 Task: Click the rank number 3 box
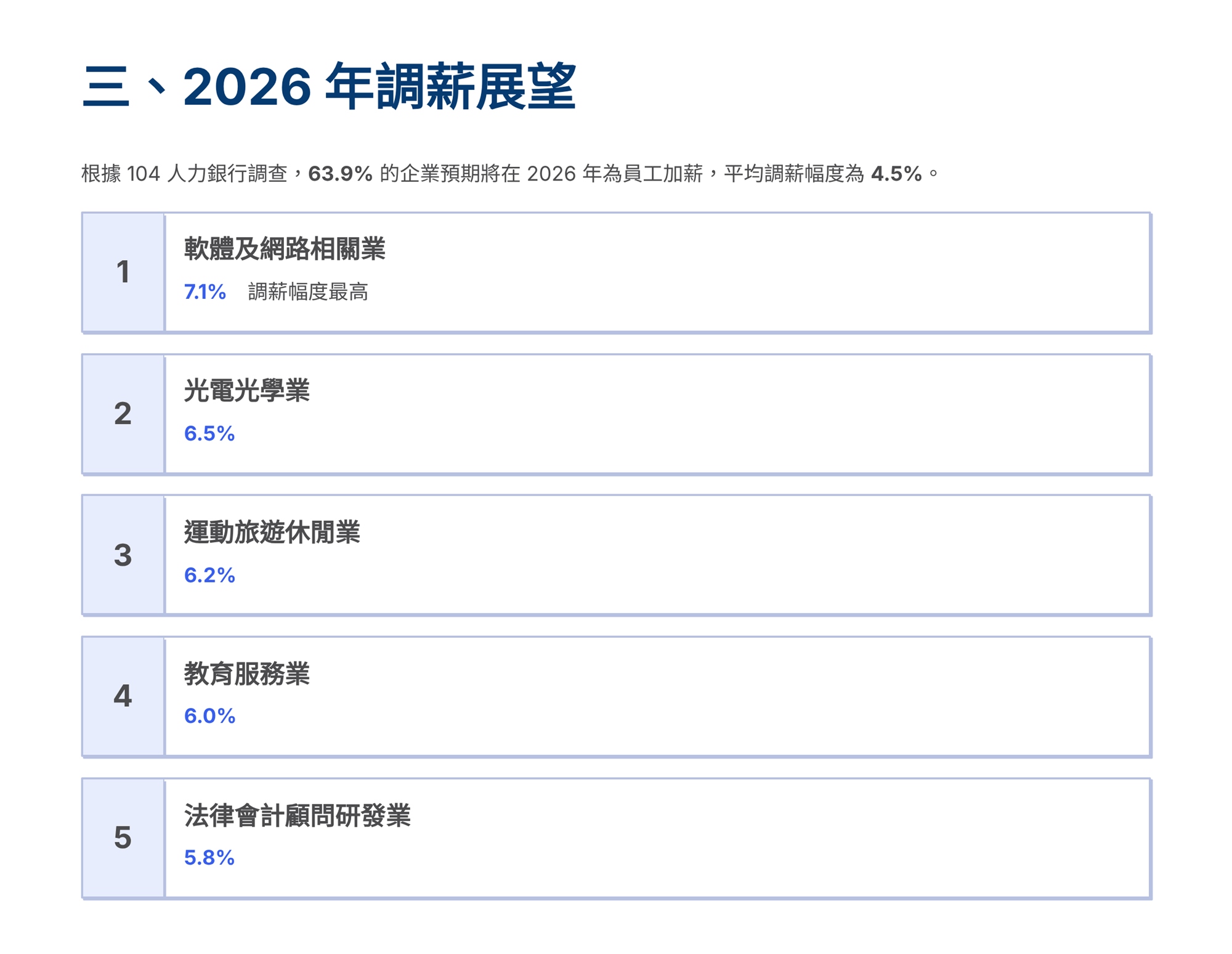(123, 555)
